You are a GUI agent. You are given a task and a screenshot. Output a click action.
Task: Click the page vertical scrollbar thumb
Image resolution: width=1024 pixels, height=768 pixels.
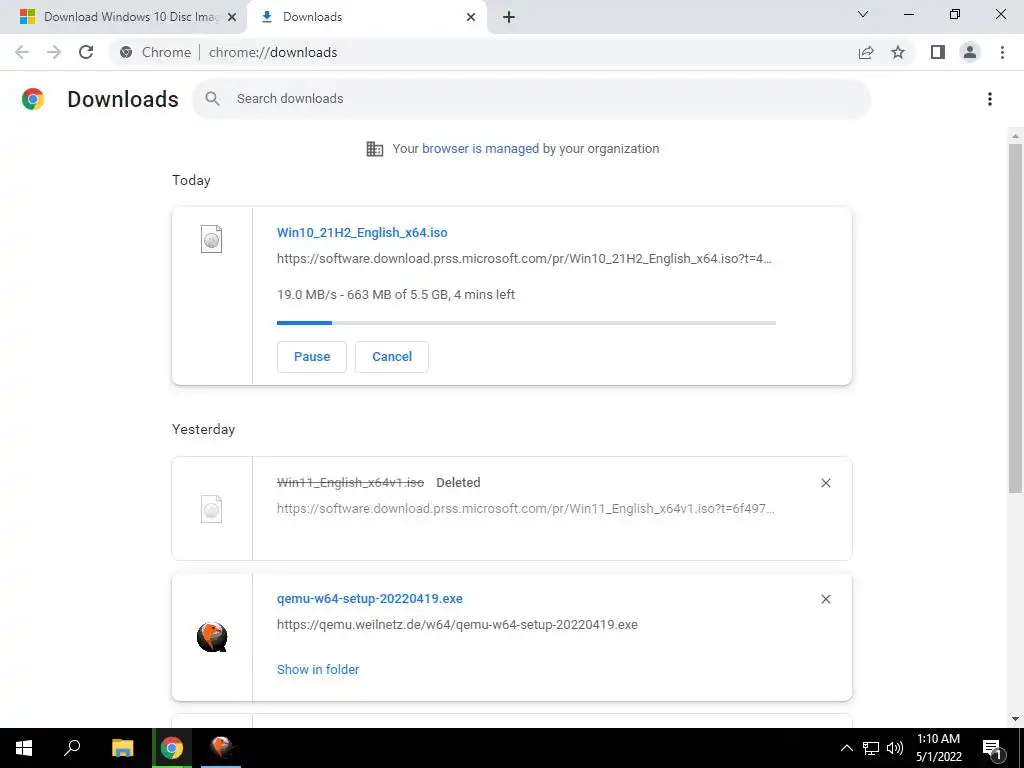1015,317
